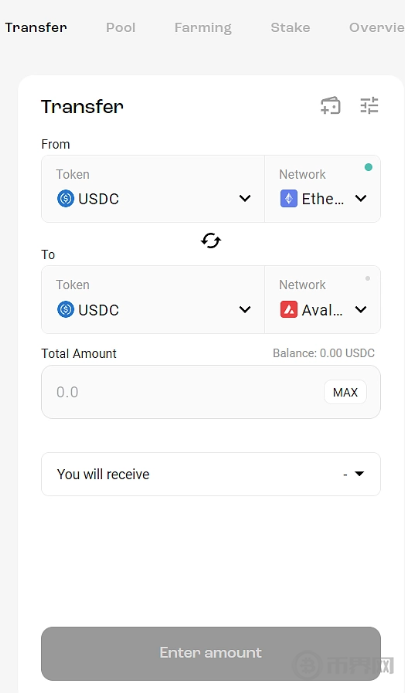Click the Avalanche network logo

coord(289,309)
